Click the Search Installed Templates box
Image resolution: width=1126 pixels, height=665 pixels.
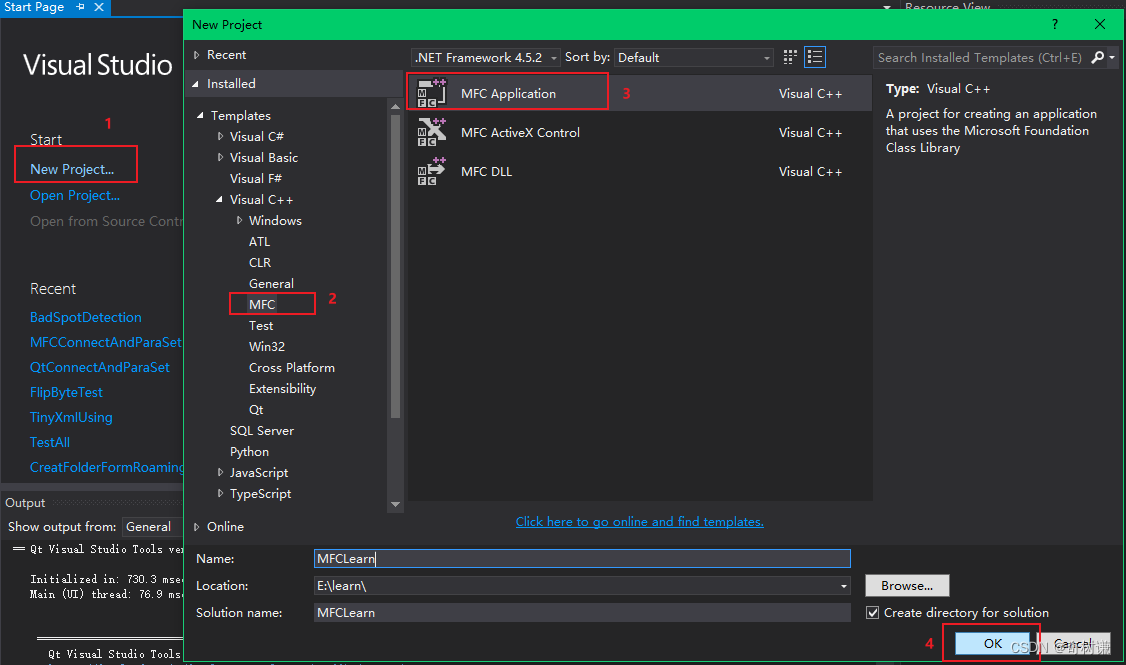coord(981,57)
